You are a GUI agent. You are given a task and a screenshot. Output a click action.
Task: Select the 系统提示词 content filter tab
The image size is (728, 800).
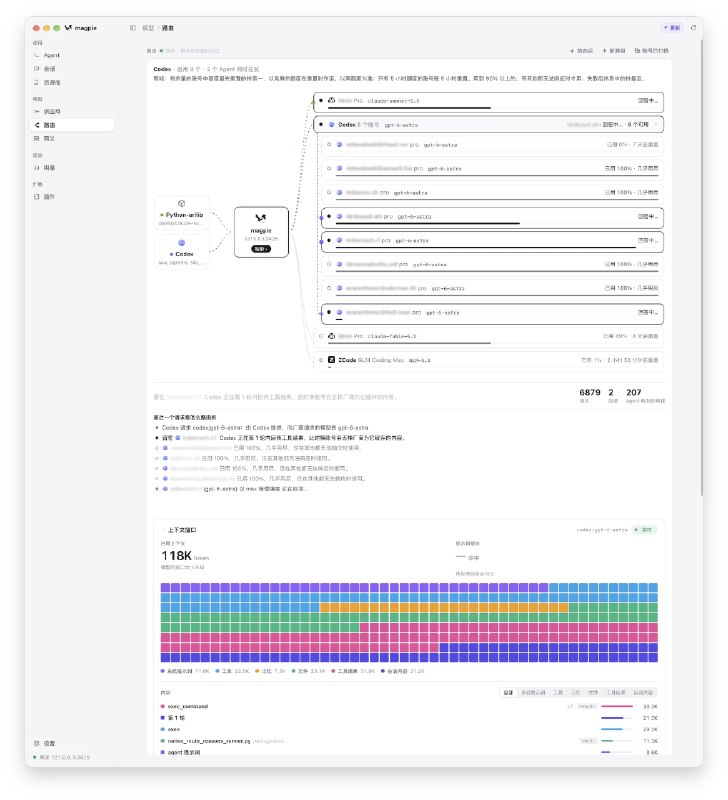pos(533,692)
